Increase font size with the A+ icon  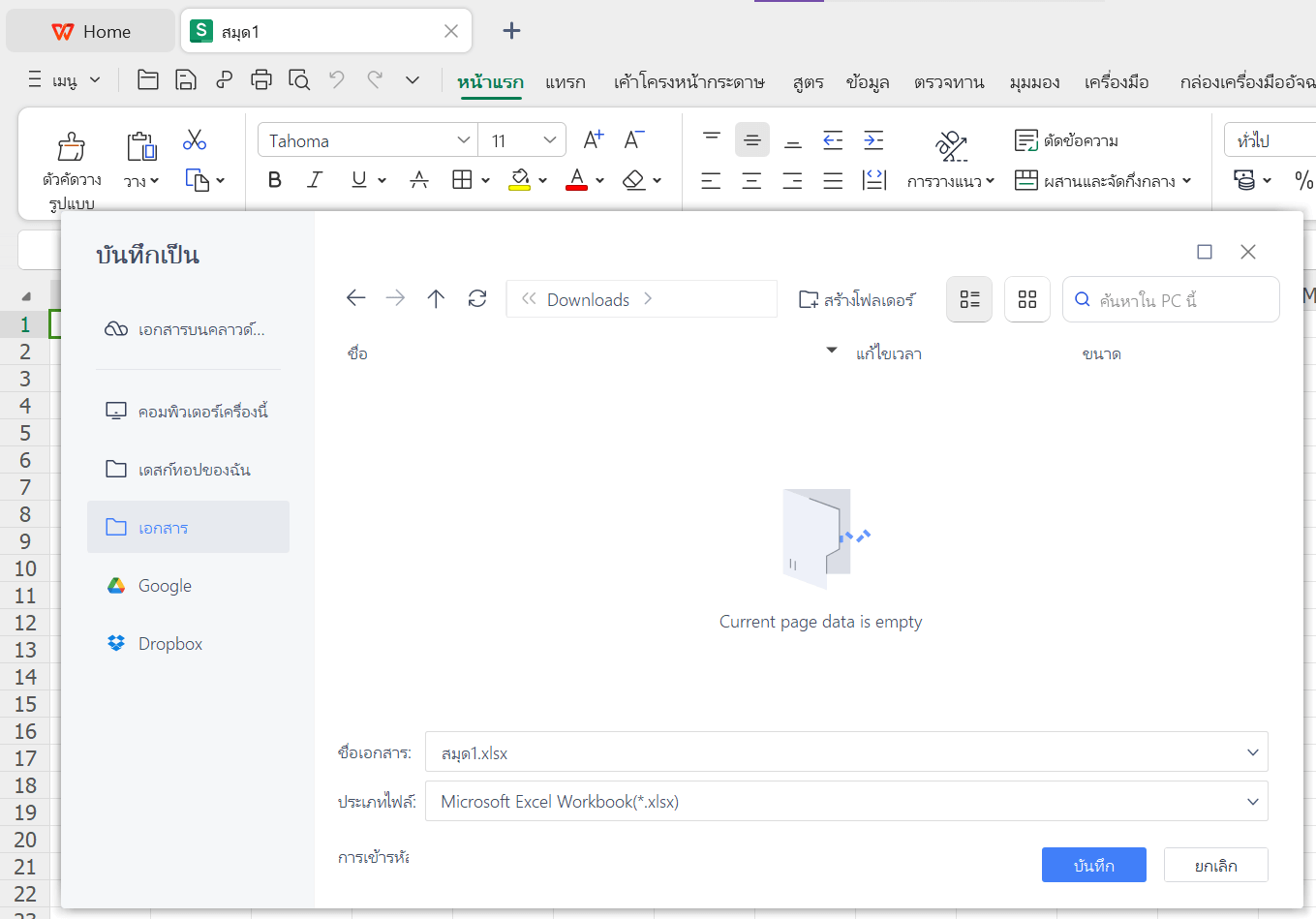point(592,138)
